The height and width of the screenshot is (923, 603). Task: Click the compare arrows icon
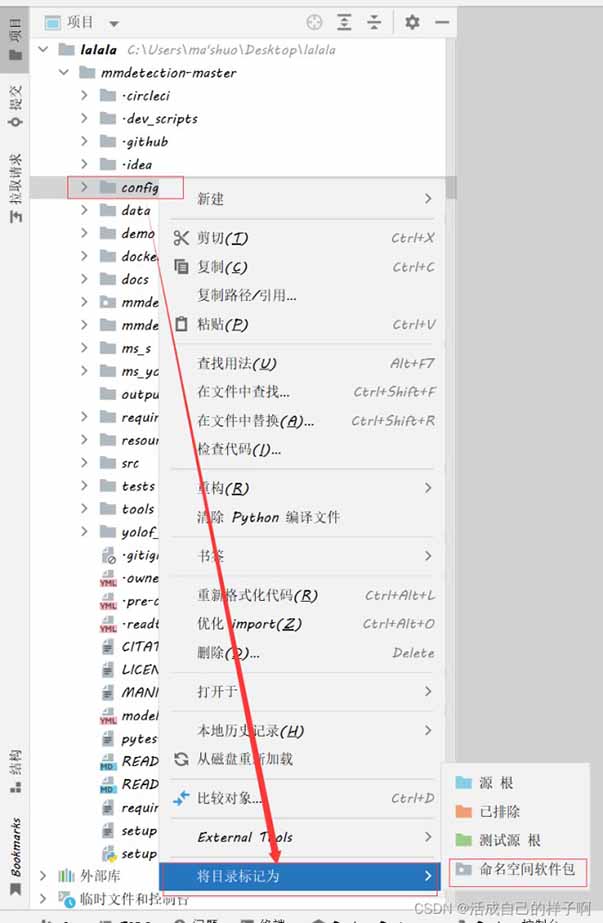[x=181, y=798]
